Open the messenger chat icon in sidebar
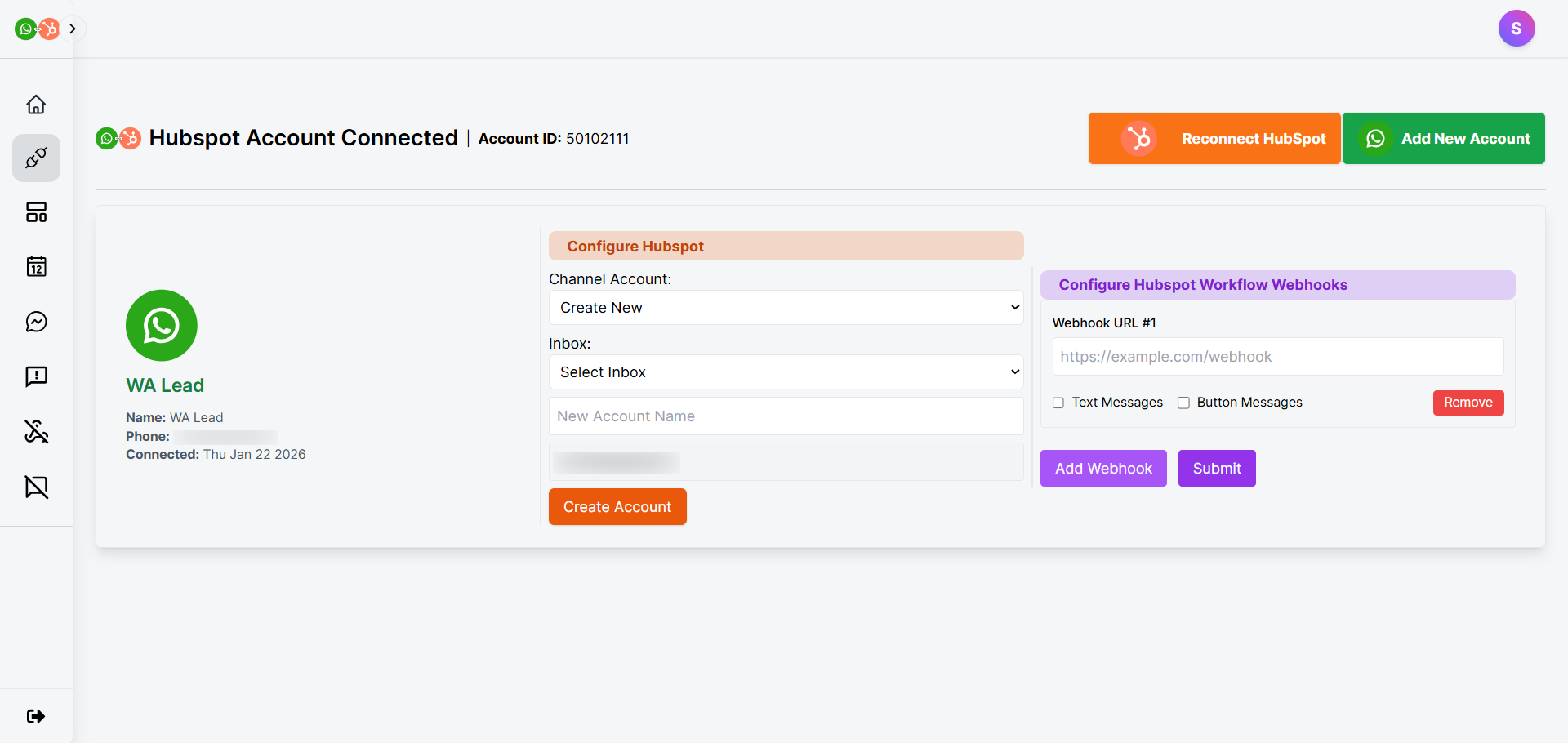The width and height of the screenshot is (1568, 743). (x=36, y=322)
